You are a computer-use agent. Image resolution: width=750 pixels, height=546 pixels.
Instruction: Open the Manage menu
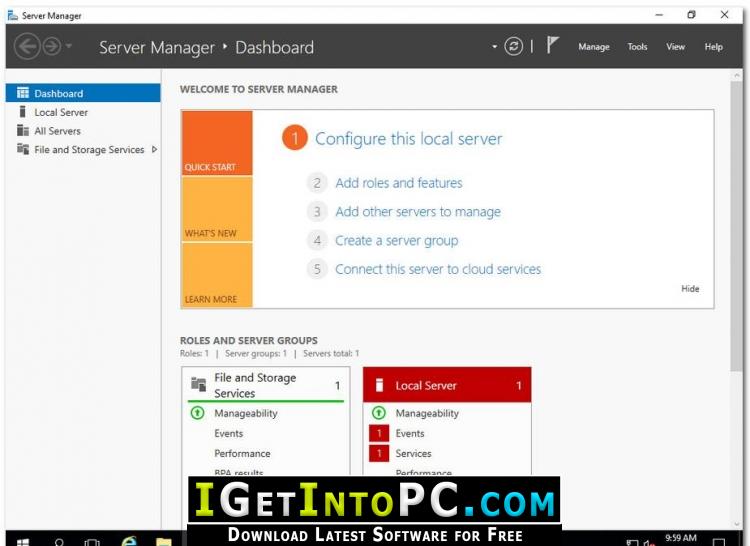[594, 47]
